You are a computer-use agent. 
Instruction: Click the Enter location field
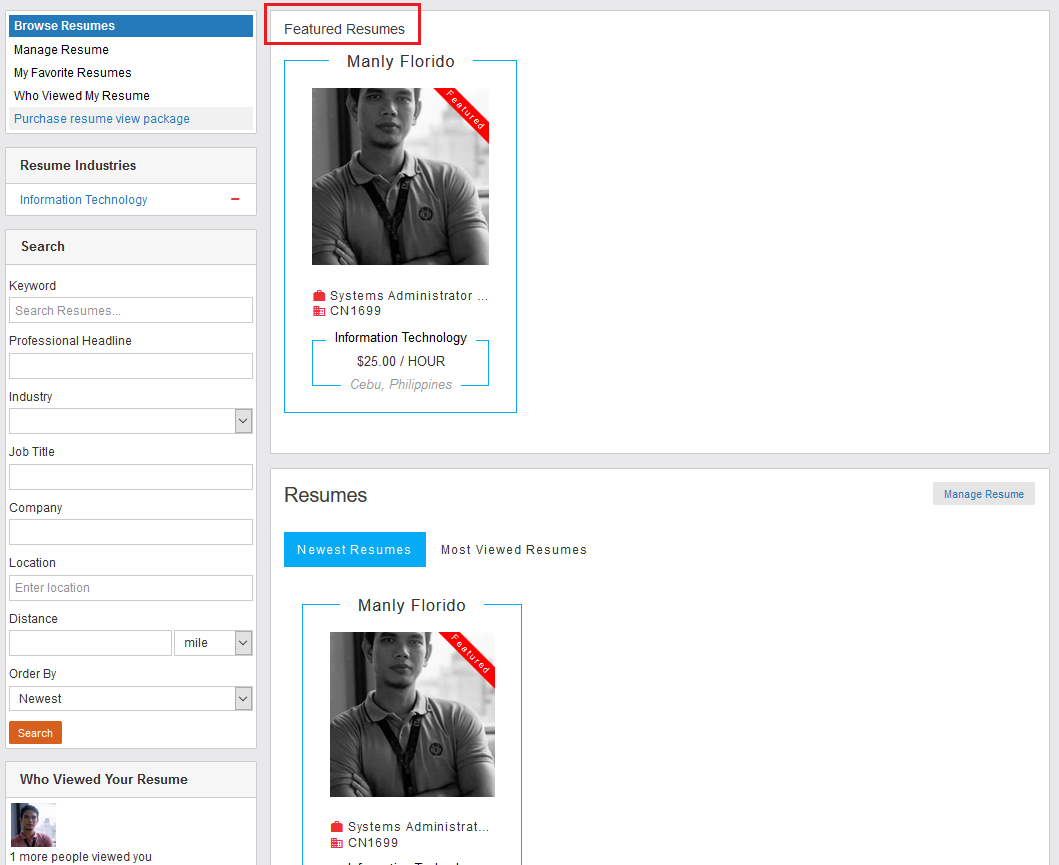click(x=131, y=587)
